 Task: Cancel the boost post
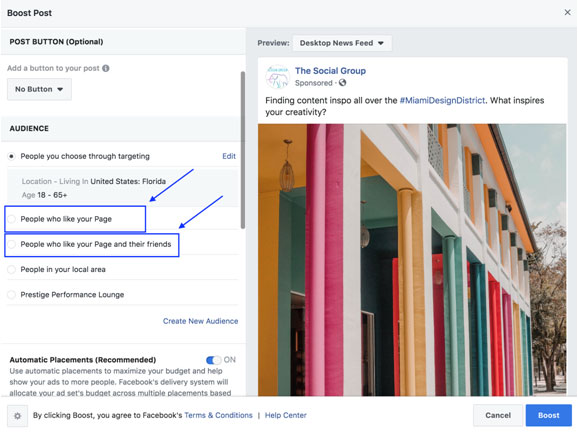pyautogui.click(x=498, y=415)
